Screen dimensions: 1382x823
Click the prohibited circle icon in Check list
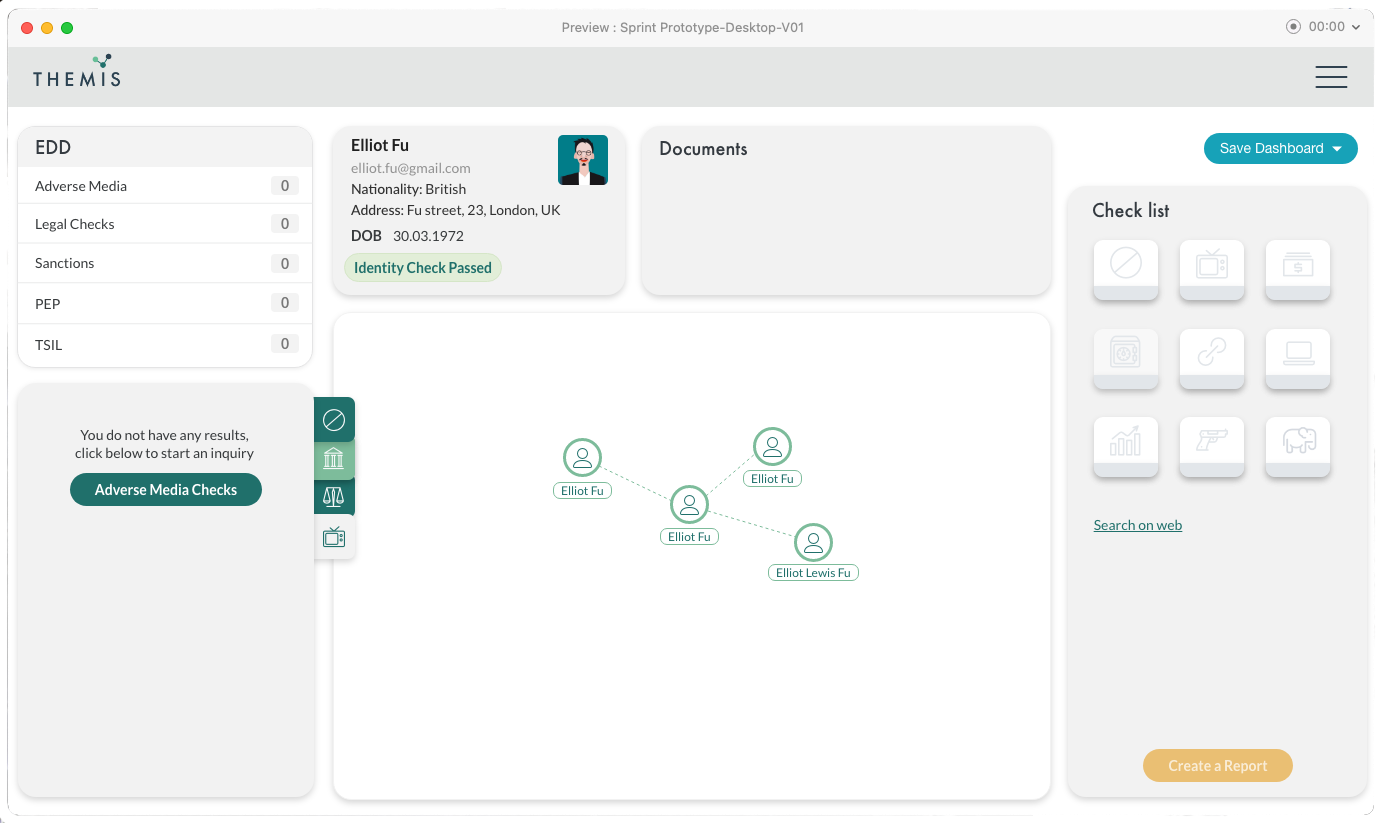pos(1125,266)
